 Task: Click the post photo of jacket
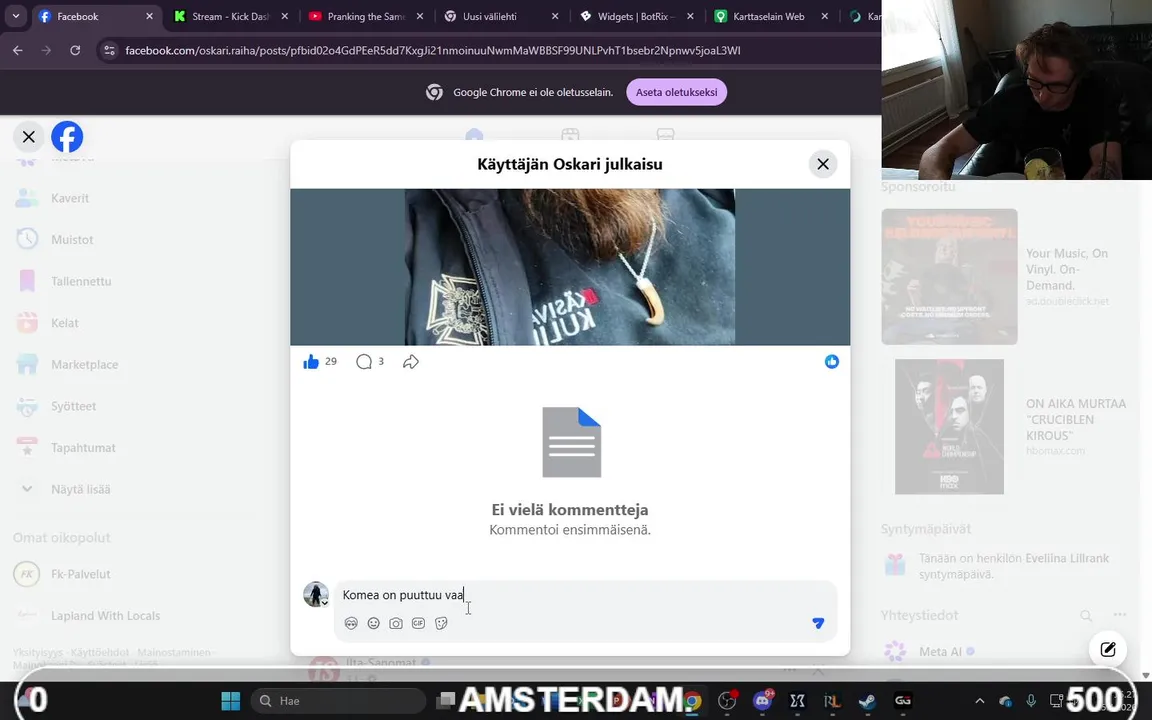(570, 267)
